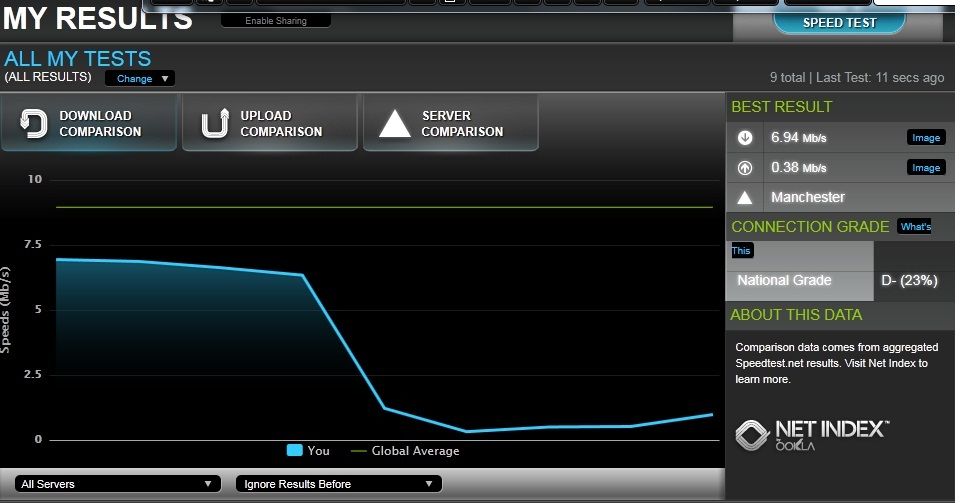The width and height of the screenshot is (960, 503).
Task: Click the Manchester server triangle icon
Action: tap(744, 198)
